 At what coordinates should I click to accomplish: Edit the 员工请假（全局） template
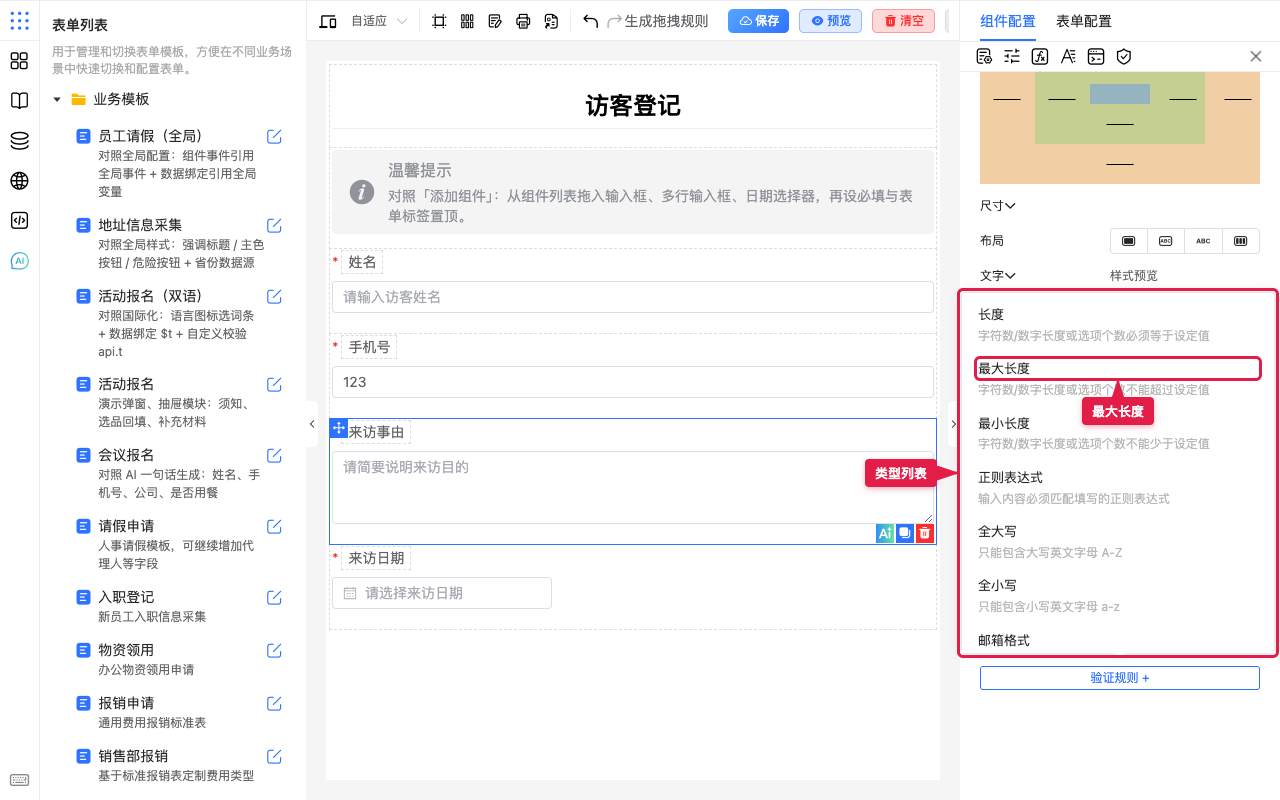point(274,136)
